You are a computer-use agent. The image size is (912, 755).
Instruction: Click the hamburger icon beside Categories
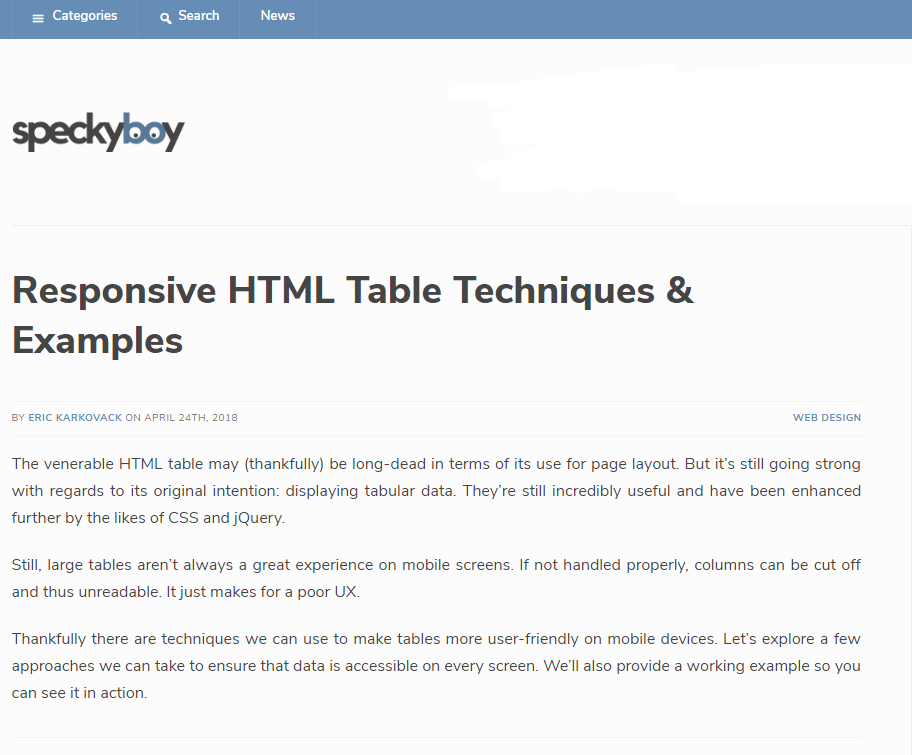[x=38, y=19]
